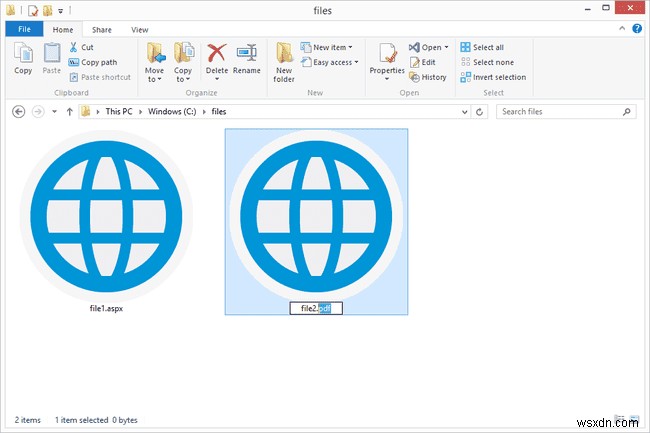Image resolution: width=650 pixels, height=433 pixels.
Task: Click the Copy icon in Clipboard group
Action: [23, 56]
